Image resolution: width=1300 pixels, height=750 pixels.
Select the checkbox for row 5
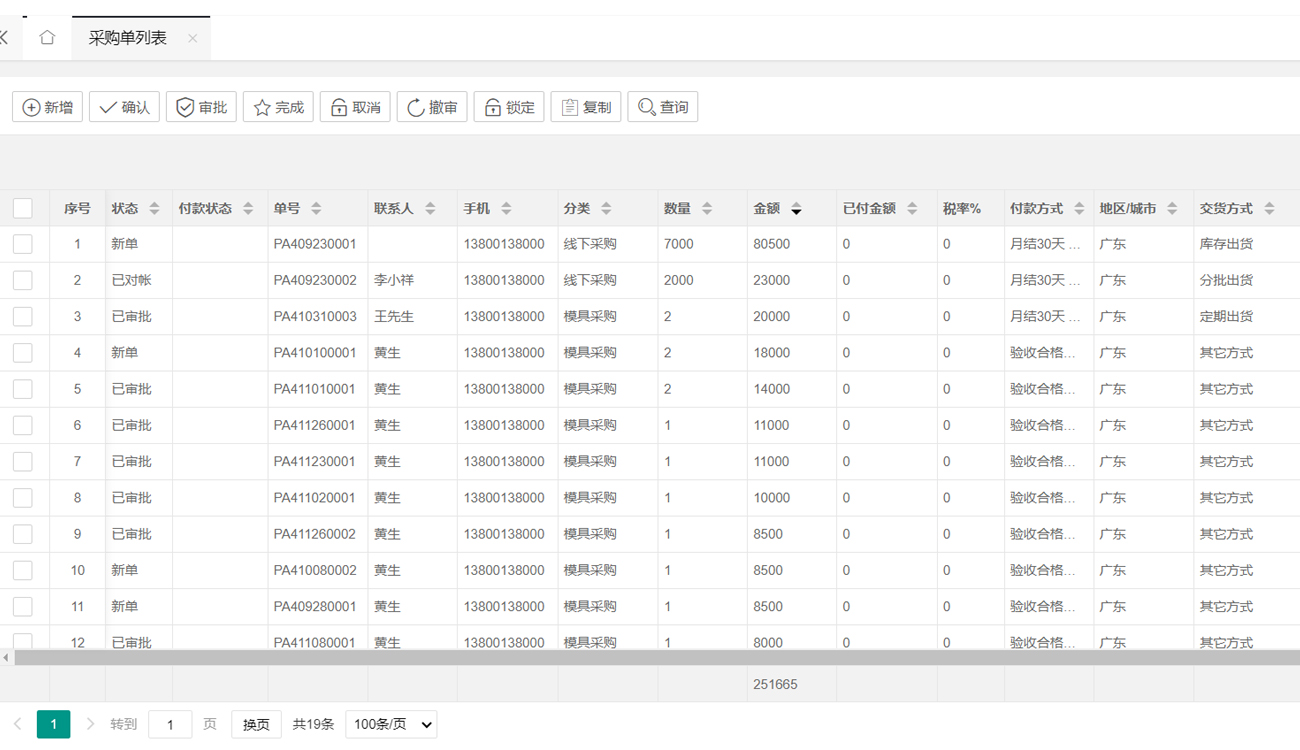point(23,389)
